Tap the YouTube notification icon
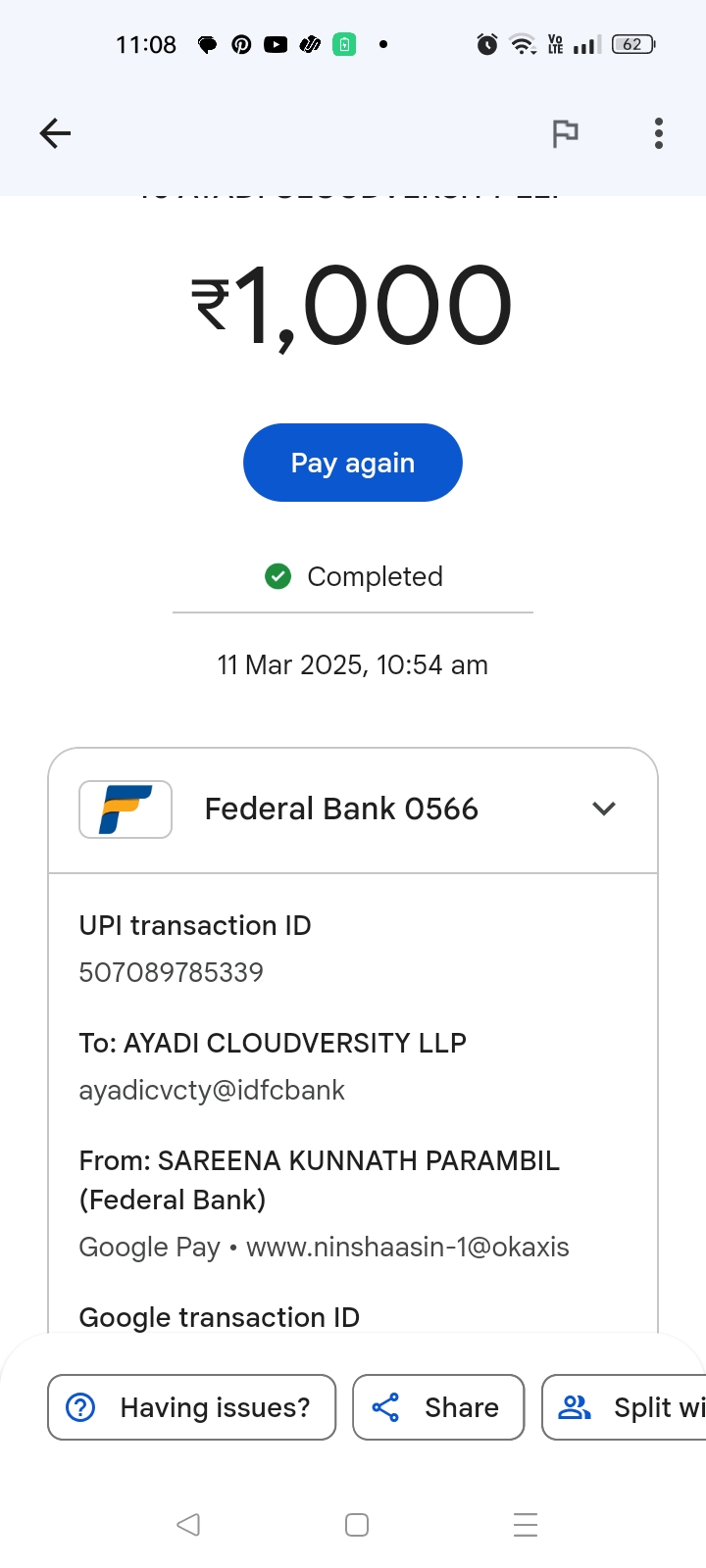The width and height of the screenshot is (706, 1568). (x=276, y=44)
